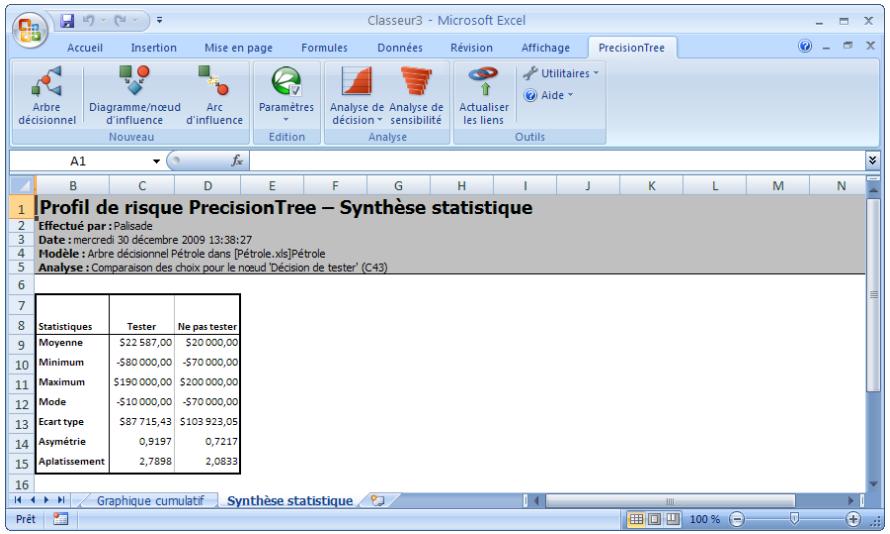Image resolution: width=890 pixels, height=534 pixels.
Task: Select column C header
Action: [142, 186]
